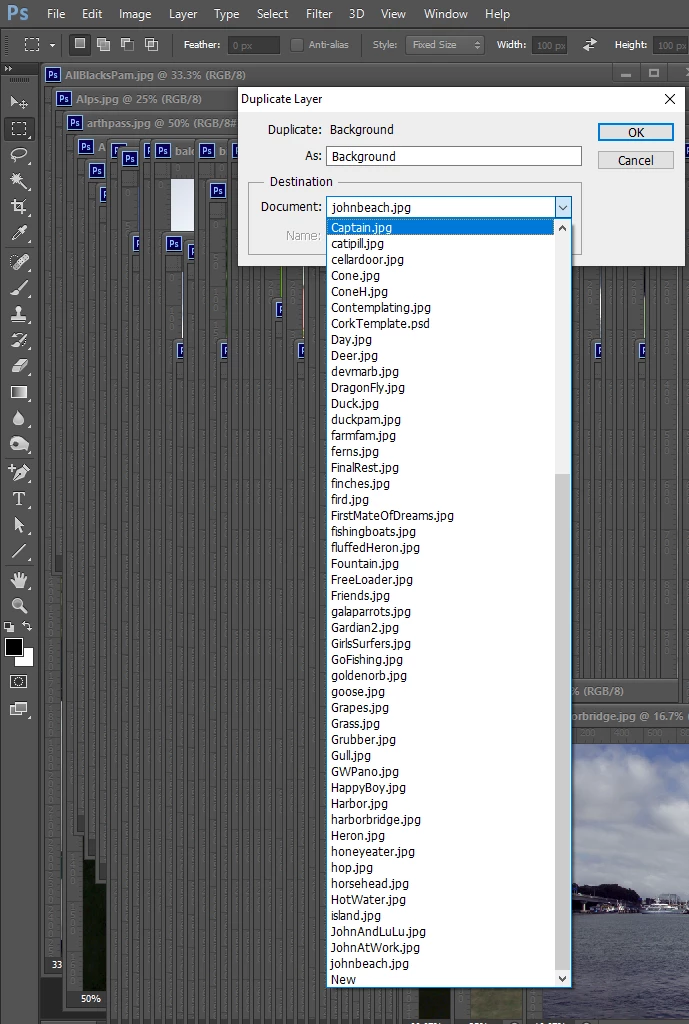The height and width of the screenshot is (1024, 689).
Task: Choose New at bottom of document list
Action: 440,980
